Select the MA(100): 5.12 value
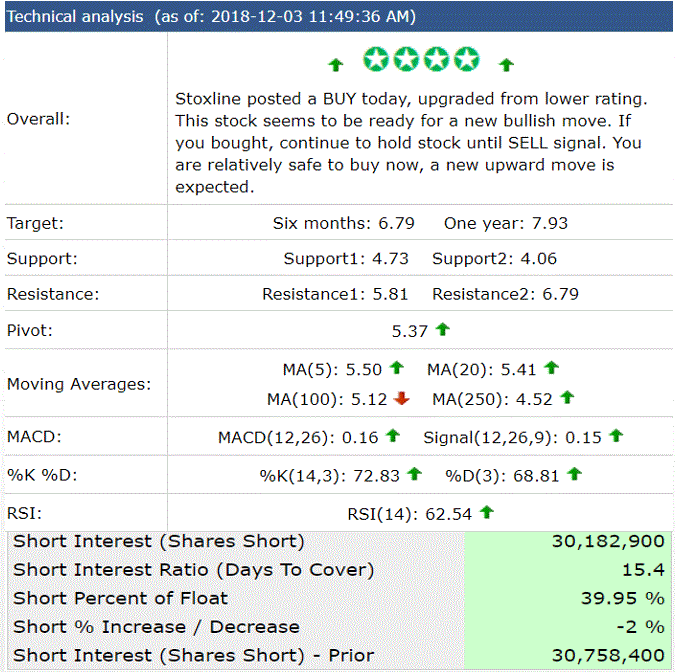Screen dimensions: 675x672 point(327,399)
